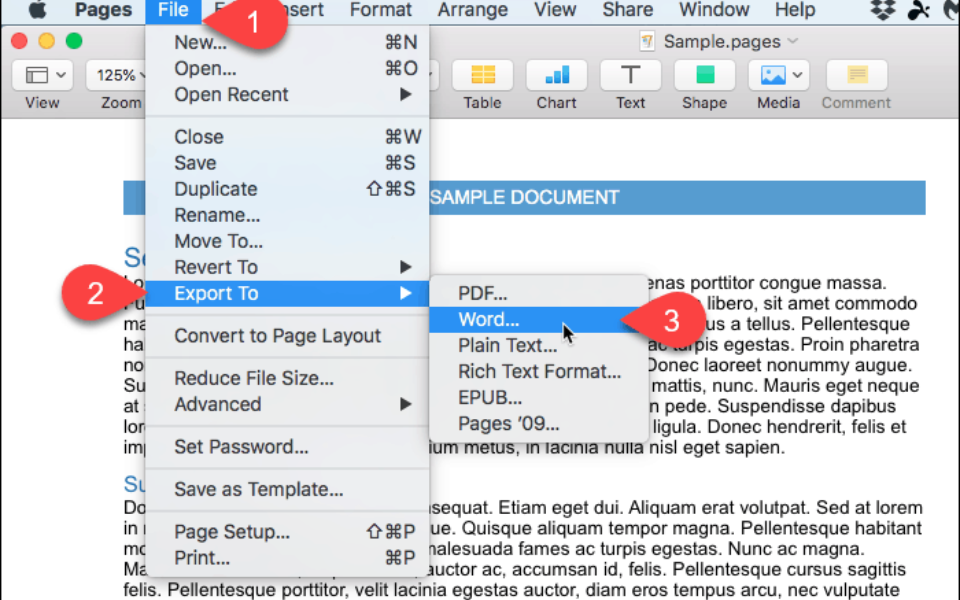Image resolution: width=960 pixels, height=600 pixels.
Task: Export to PDF...
Action: pyautogui.click(x=538, y=293)
